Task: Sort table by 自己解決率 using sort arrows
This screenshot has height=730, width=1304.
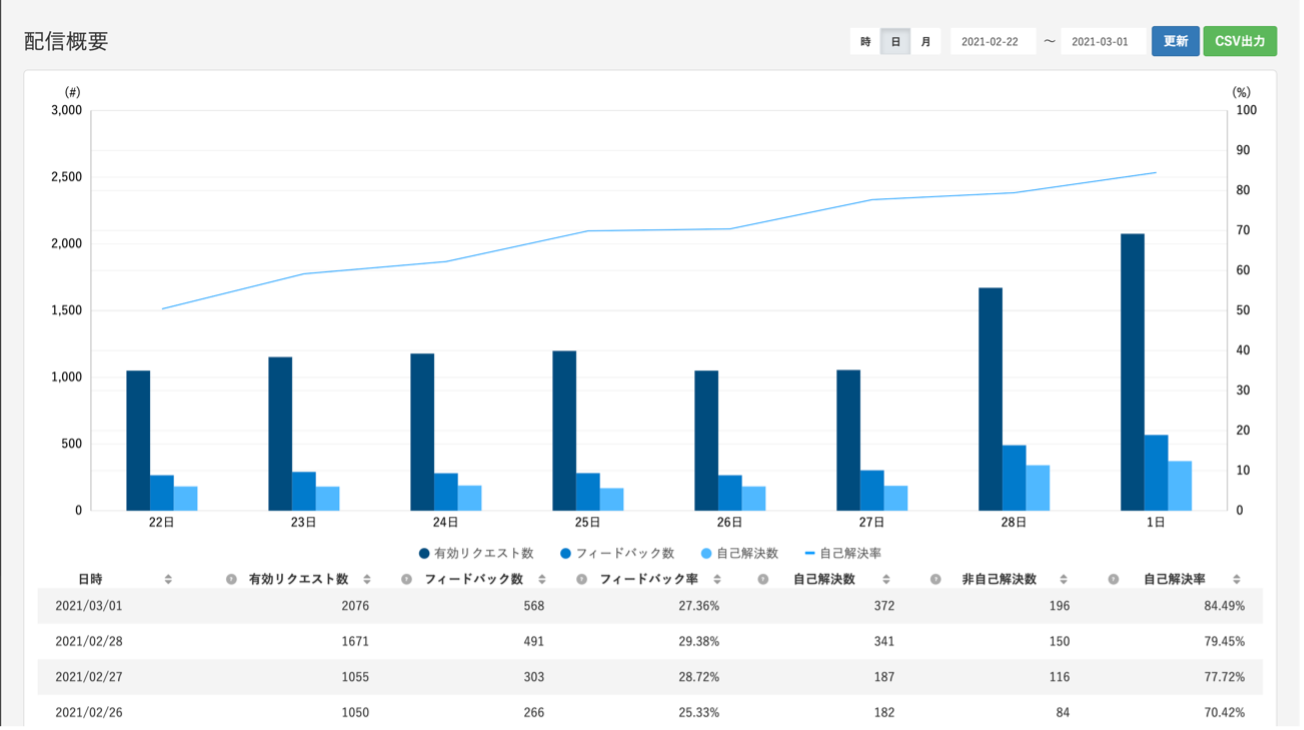Action: click(x=1236, y=579)
